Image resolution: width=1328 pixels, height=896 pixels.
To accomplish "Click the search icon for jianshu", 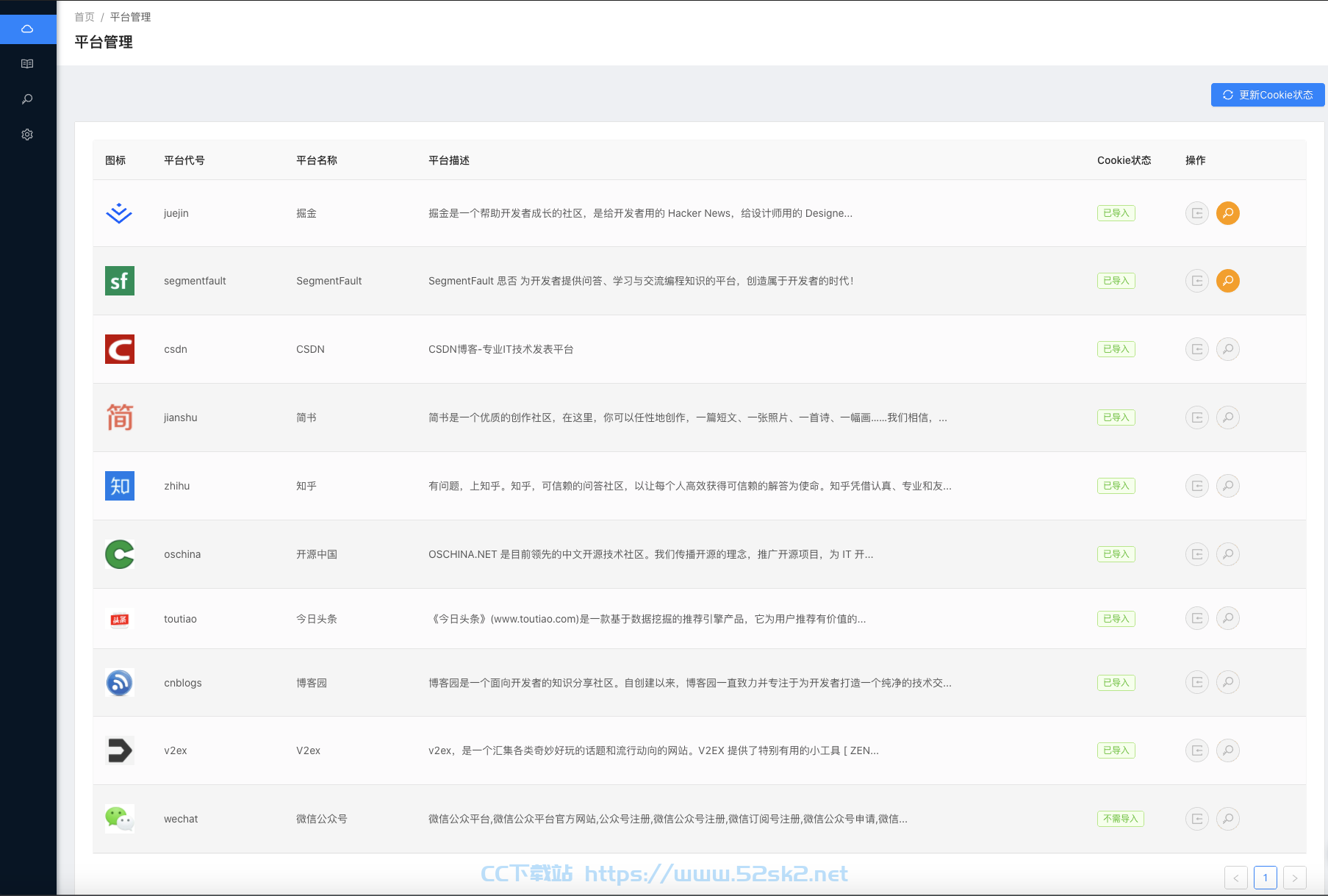I will [1228, 417].
